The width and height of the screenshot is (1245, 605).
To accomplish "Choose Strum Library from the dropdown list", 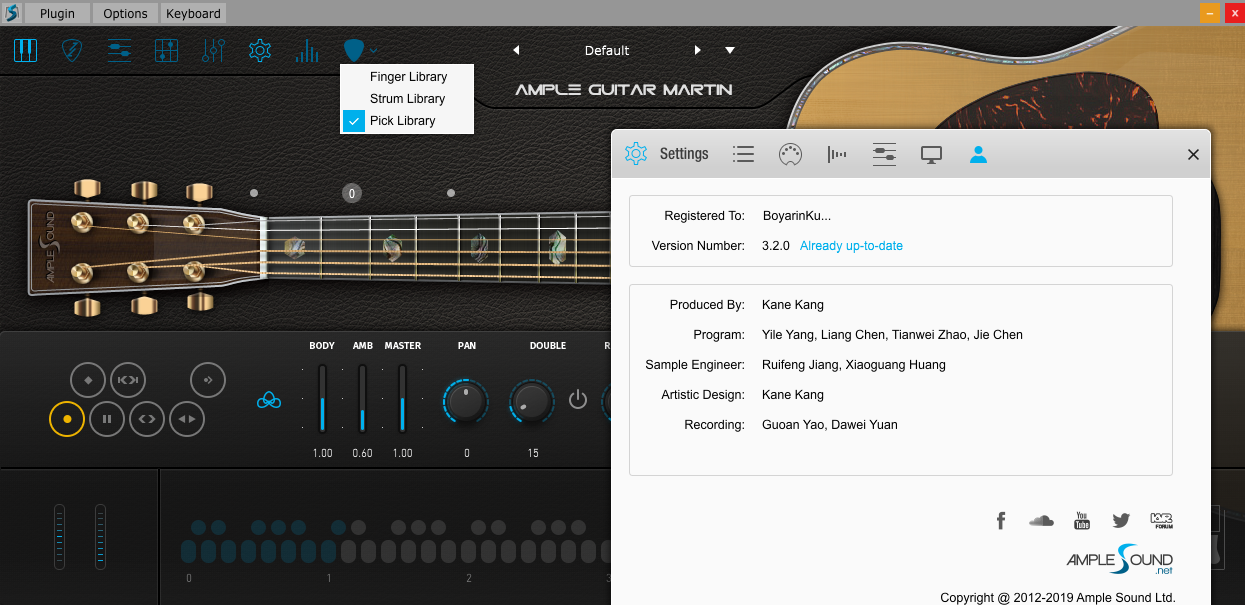I will click(x=407, y=98).
